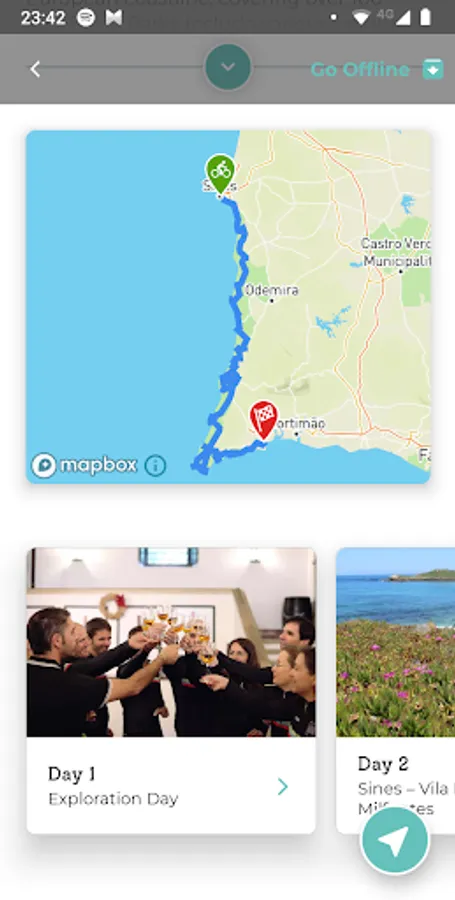
Task: Tap the Wi-Fi signal status icon
Action: [x=361, y=18]
